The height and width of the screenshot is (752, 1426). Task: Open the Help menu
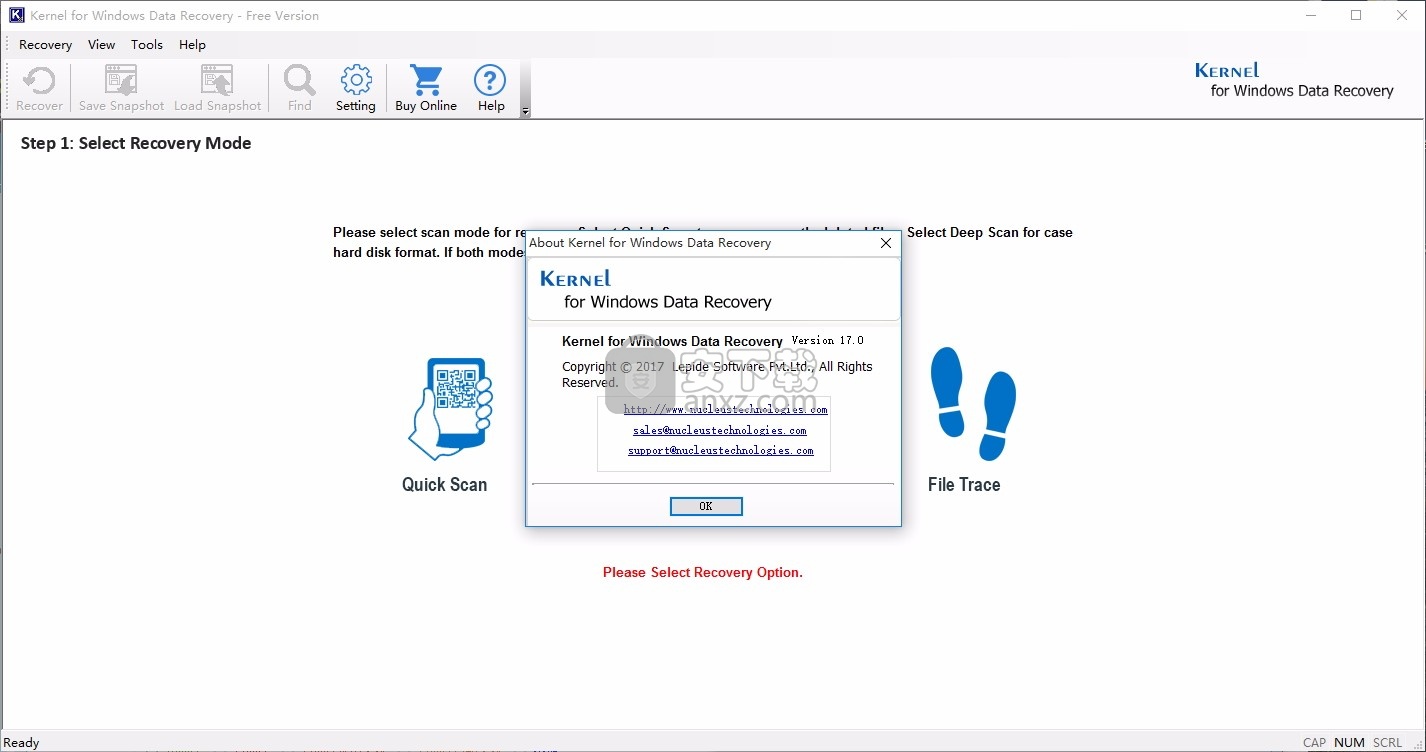pyautogui.click(x=192, y=45)
